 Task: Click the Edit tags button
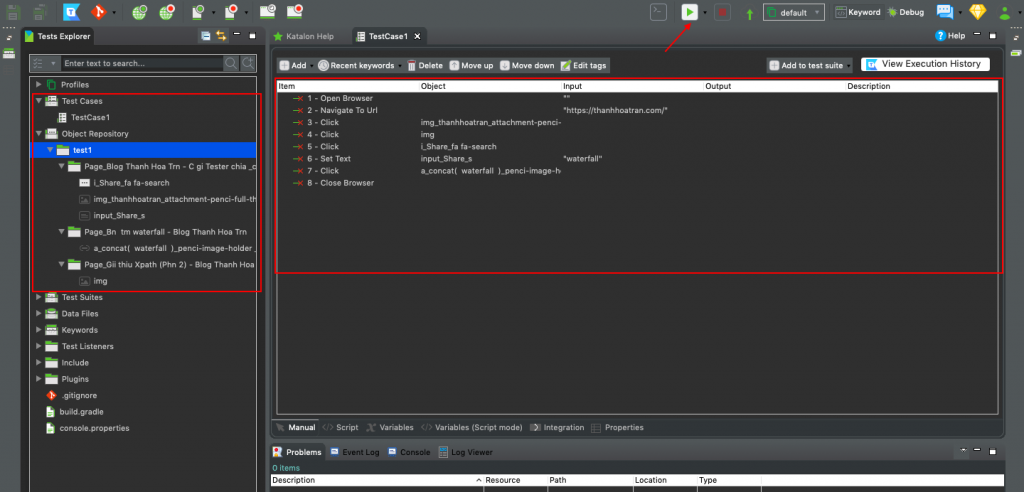pyautogui.click(x=584, y=65)
